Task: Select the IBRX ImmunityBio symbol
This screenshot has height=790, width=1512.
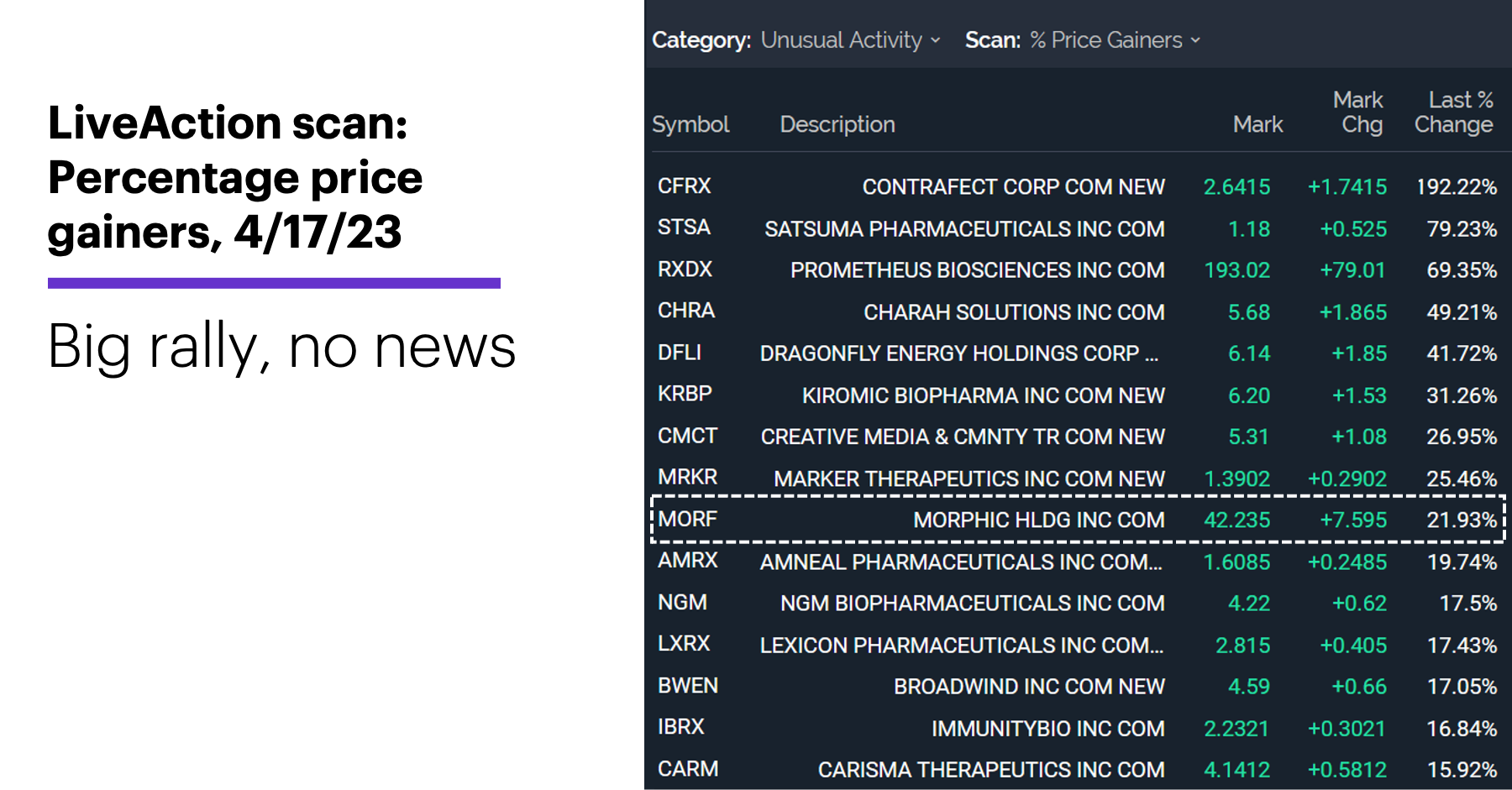Action: 681,727
